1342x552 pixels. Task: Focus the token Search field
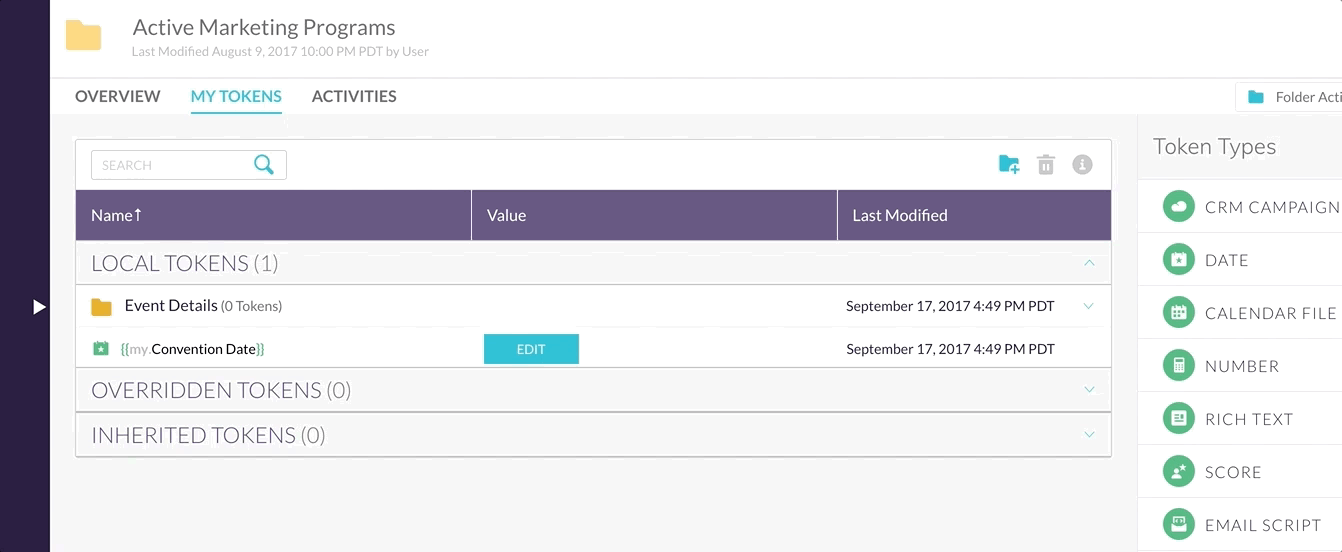(x=171, y=165)
